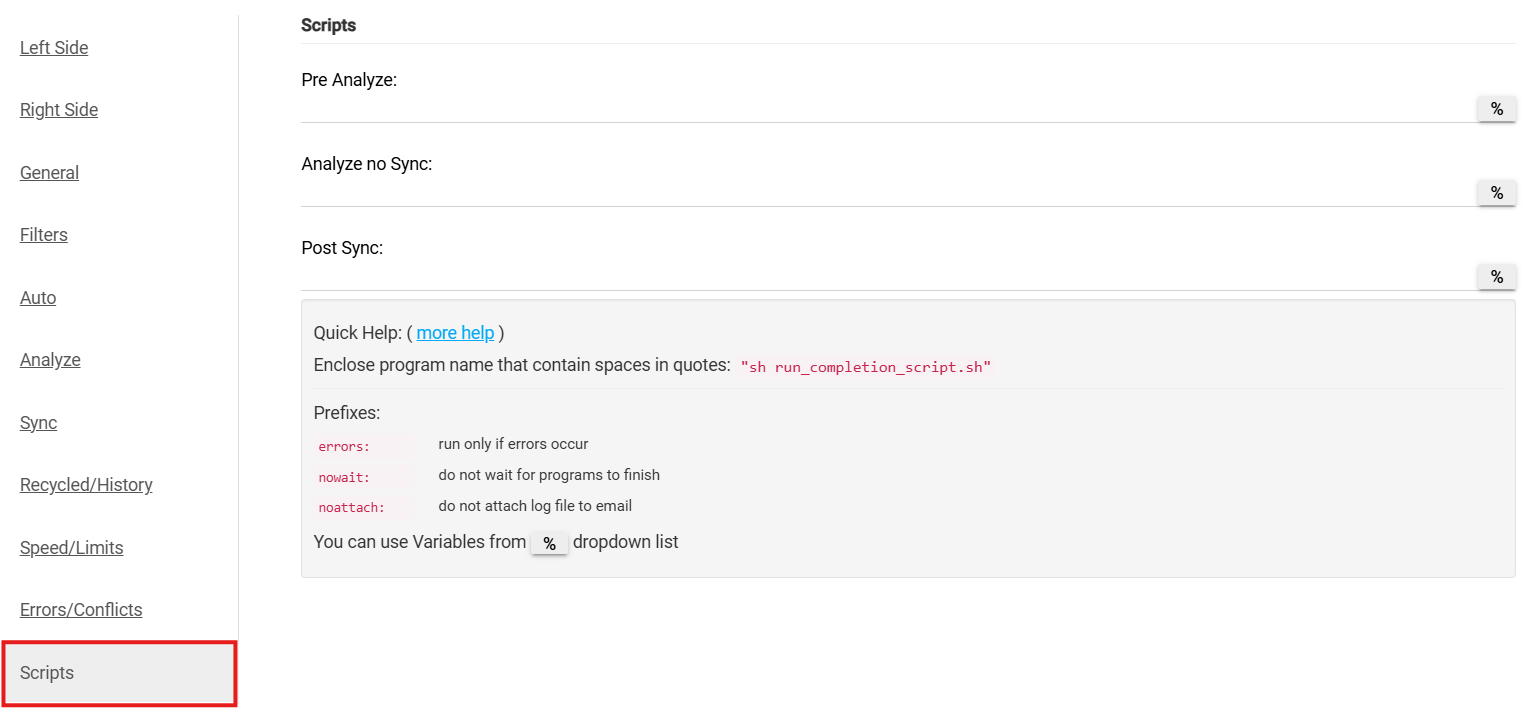
Task: Navigate to the Sync settings
Action: (38, 423)
